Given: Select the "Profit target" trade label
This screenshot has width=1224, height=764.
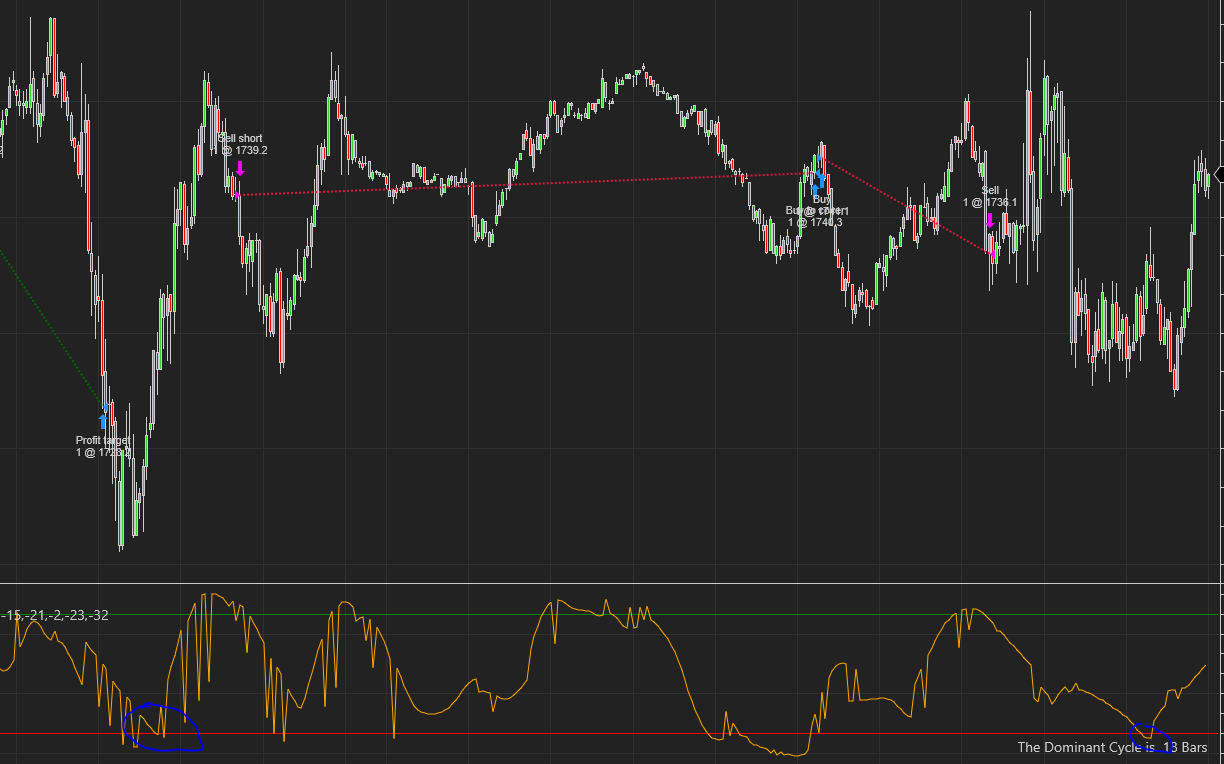Looking at the screenshot, I should coord(103,440).
